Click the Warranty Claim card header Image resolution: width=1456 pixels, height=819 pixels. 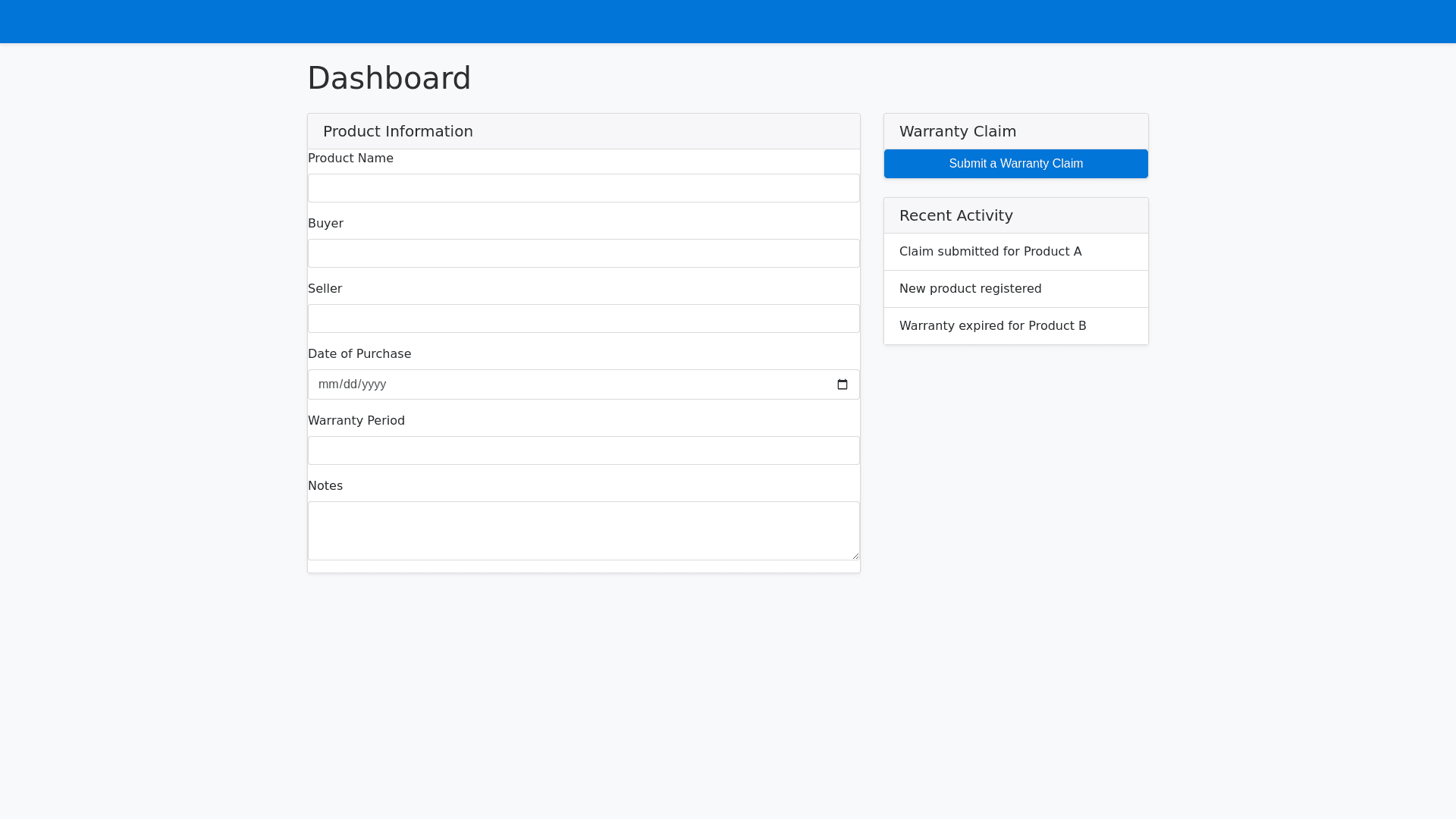tap(957, 131)
